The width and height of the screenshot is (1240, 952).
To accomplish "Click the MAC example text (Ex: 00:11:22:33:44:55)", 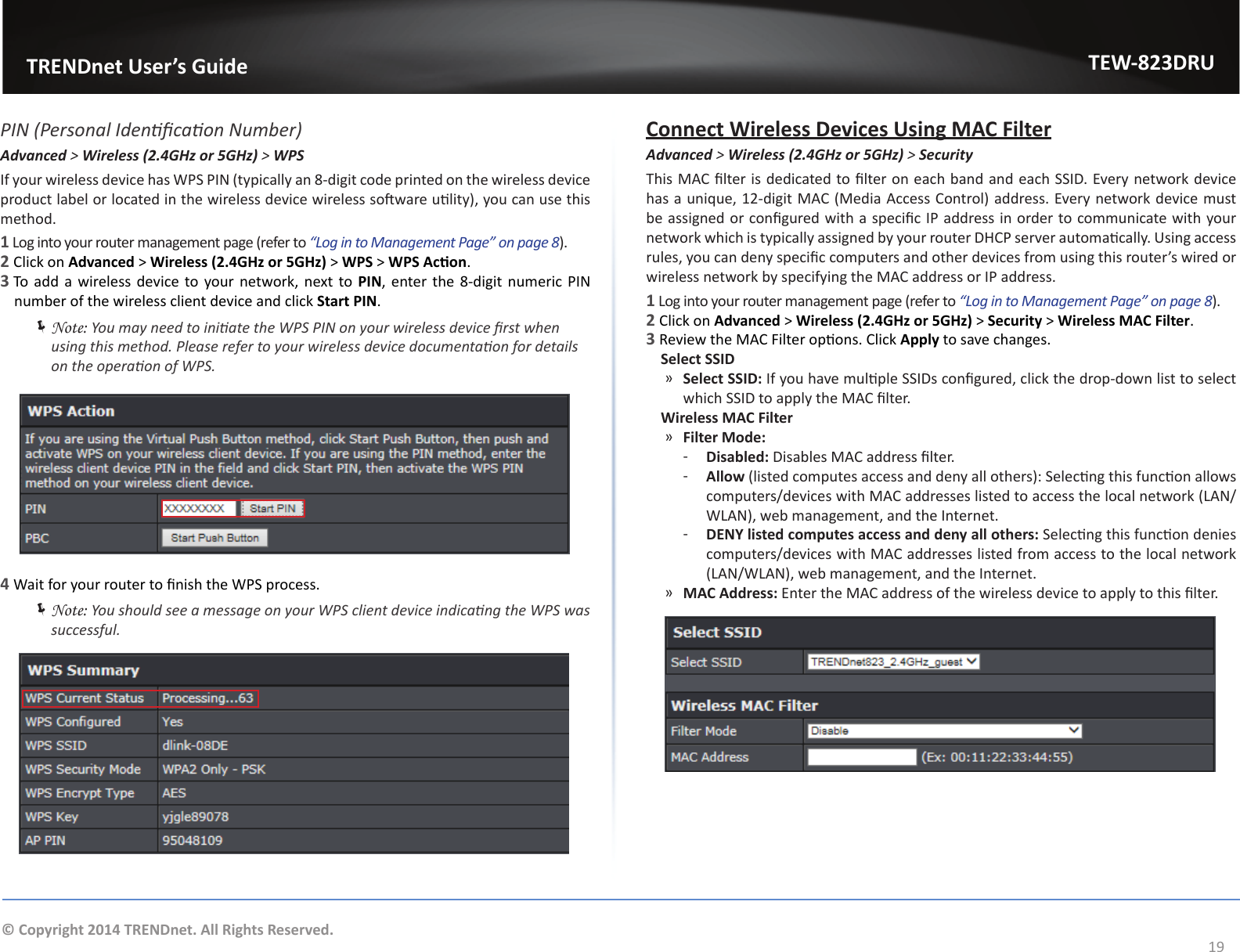I will tap(997, 757).
